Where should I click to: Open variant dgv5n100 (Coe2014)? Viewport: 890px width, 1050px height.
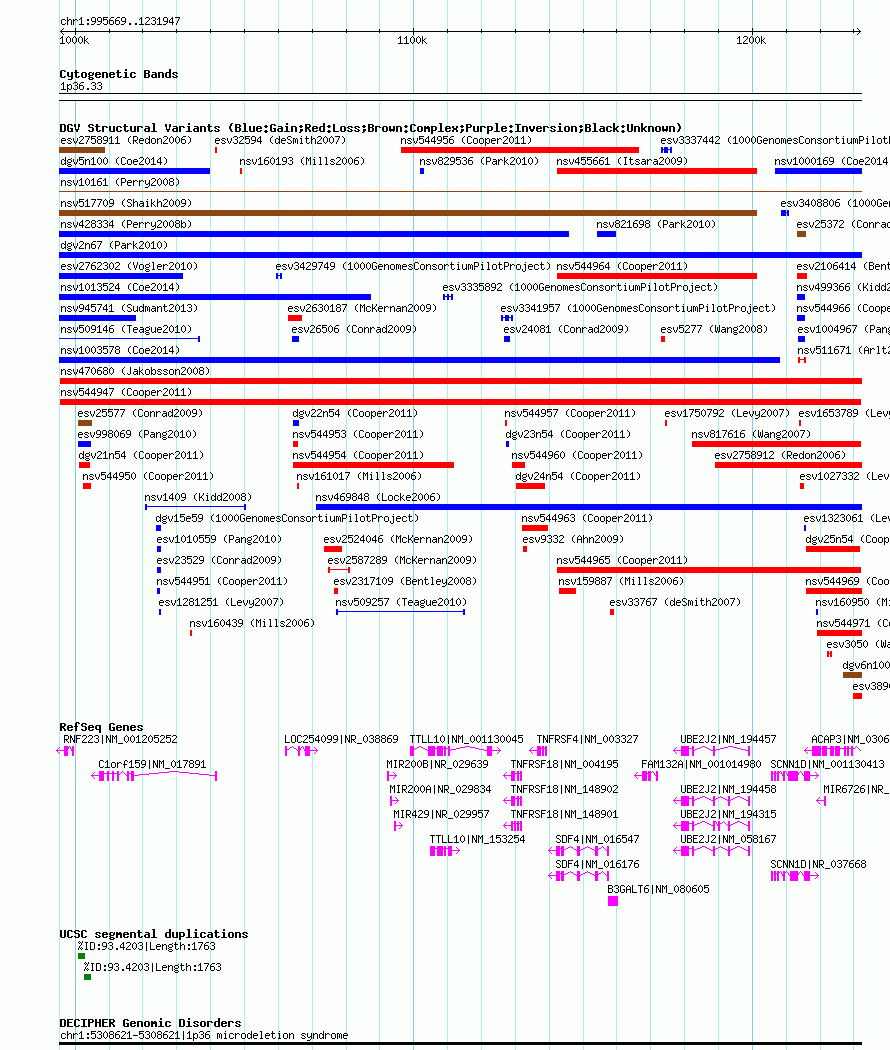tap(114, 161)
